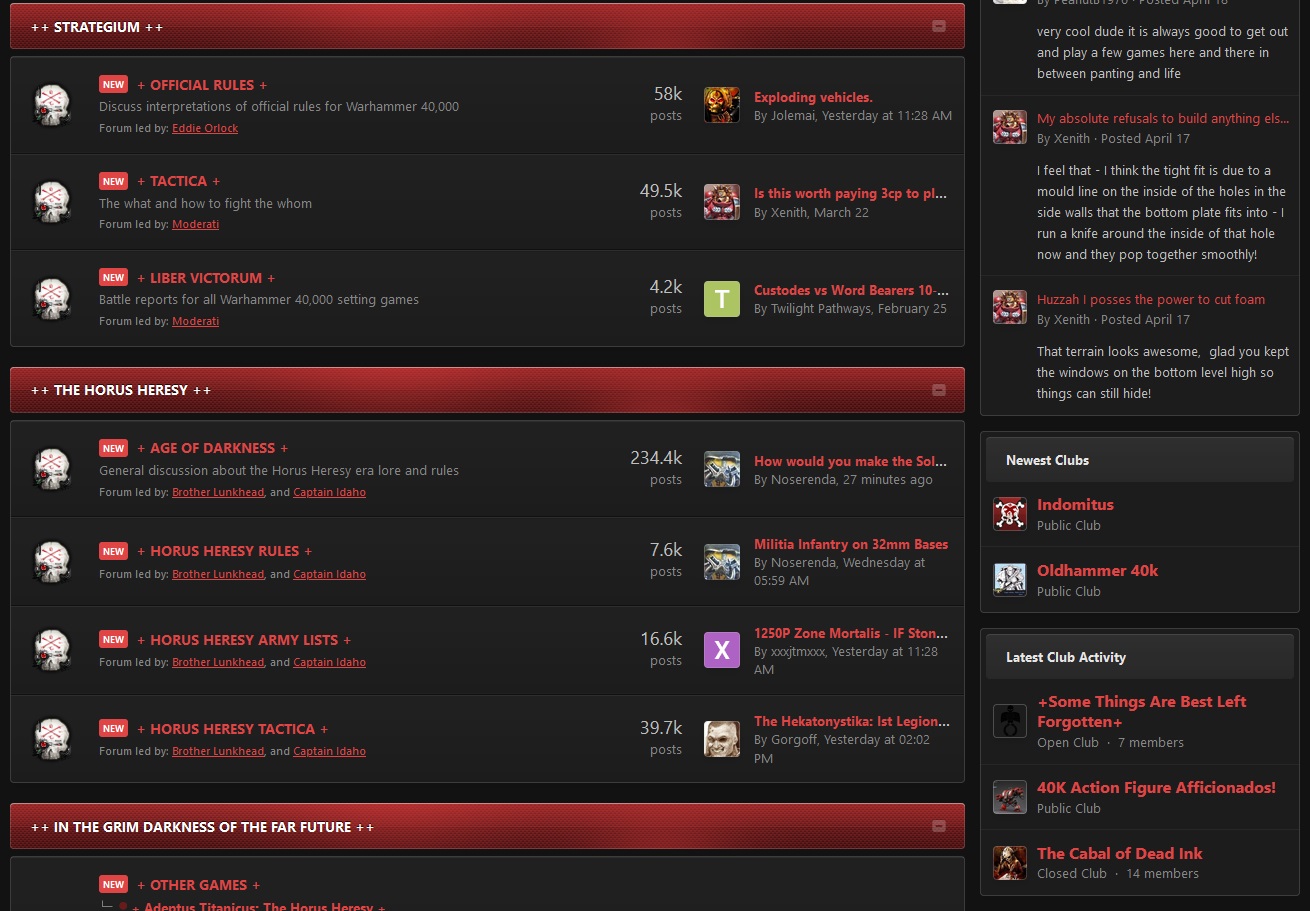
Task: Collapse In the Grim Darkness category
Action: pos(938,826)
